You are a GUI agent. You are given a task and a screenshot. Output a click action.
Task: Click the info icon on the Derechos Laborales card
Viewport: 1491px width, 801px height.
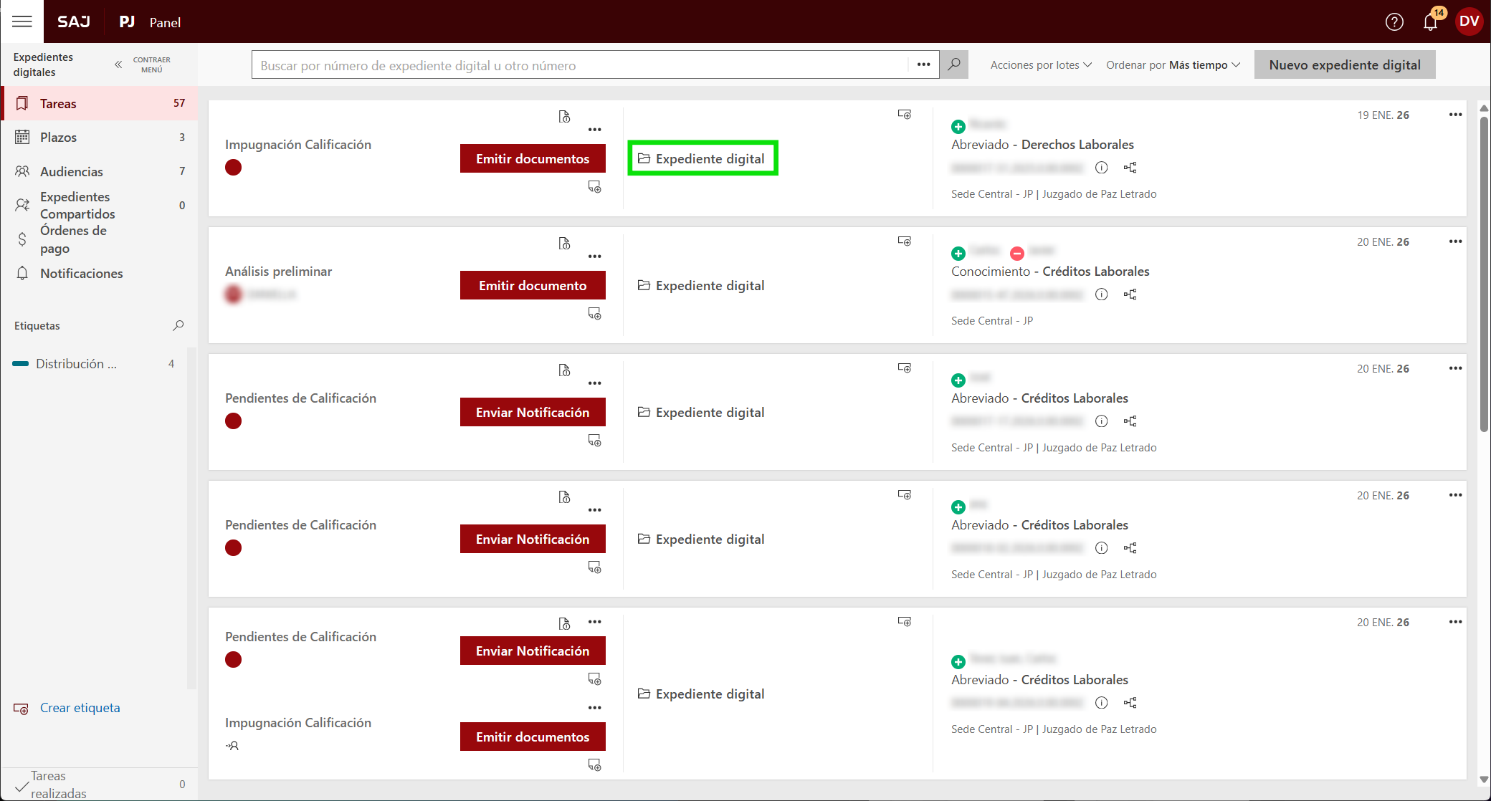point(1101,168)
